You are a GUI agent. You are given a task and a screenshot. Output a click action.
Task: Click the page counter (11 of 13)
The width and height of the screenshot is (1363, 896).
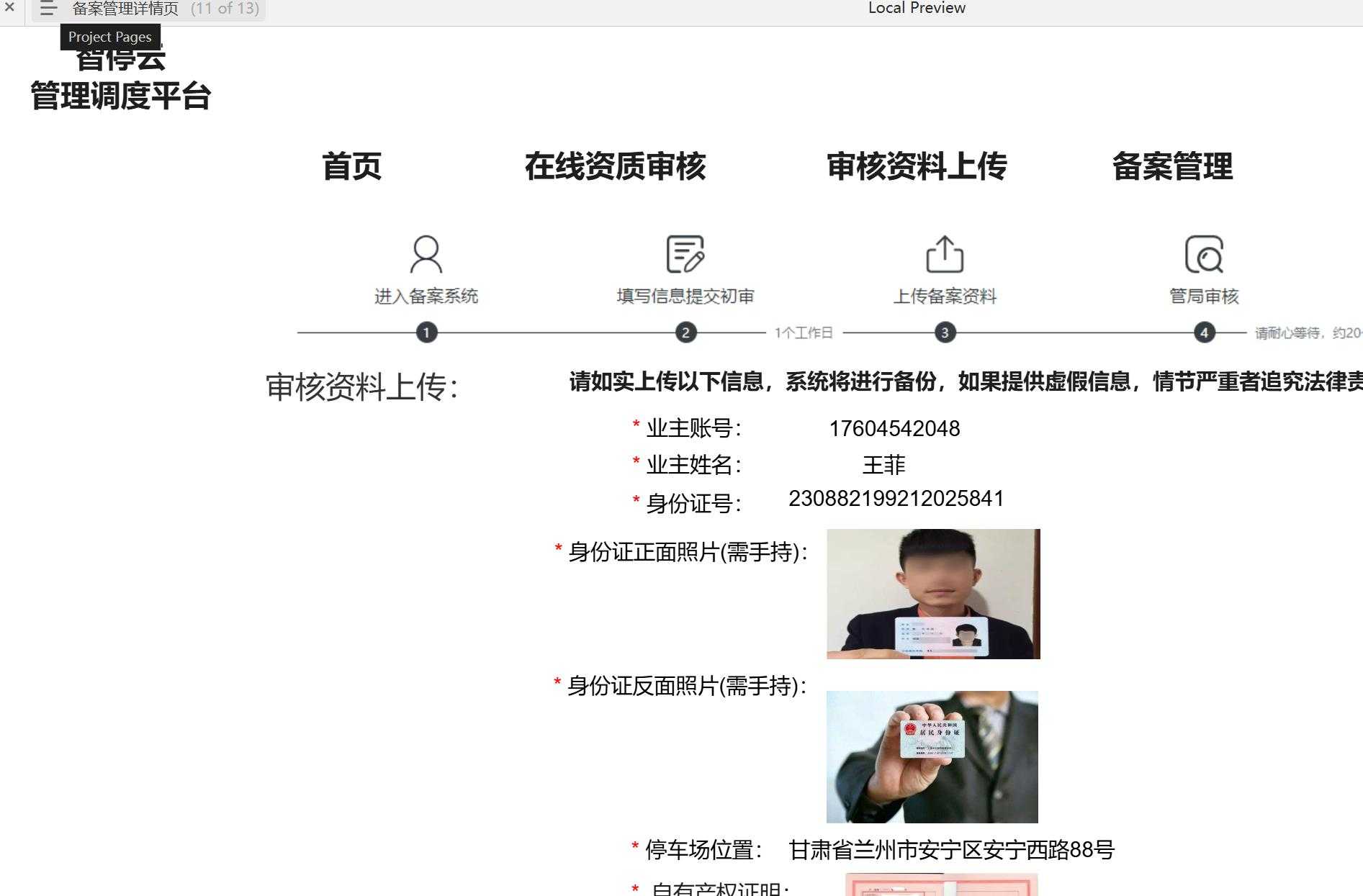(225, 9)
